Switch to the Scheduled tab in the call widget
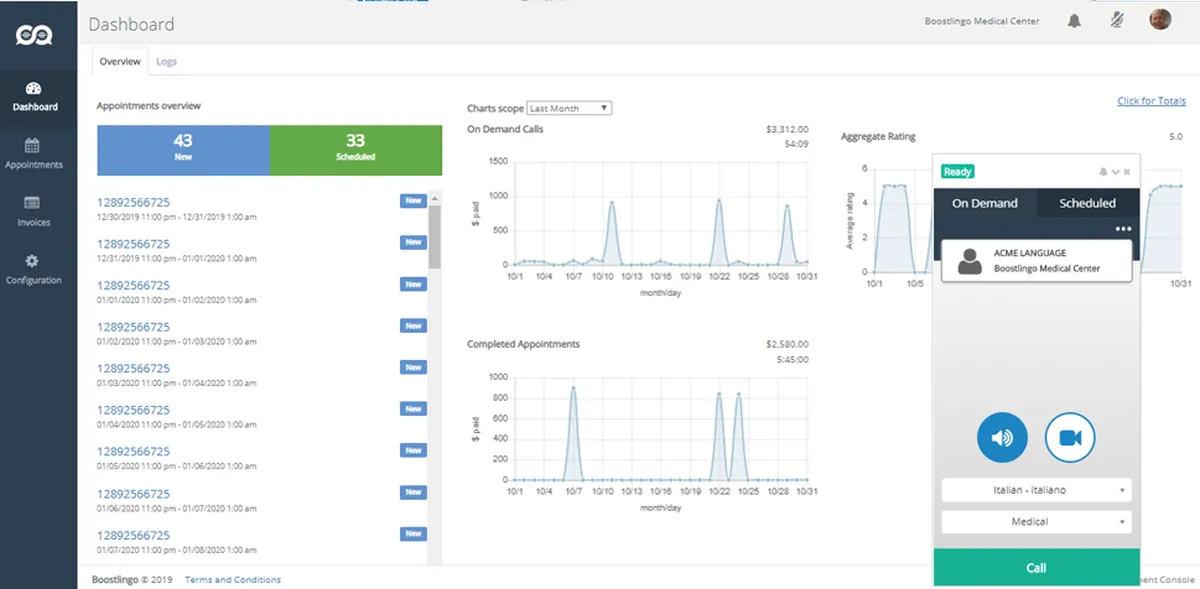Screen dimensions: 1200x589 pyautogui.click(x=1087, y=203)
